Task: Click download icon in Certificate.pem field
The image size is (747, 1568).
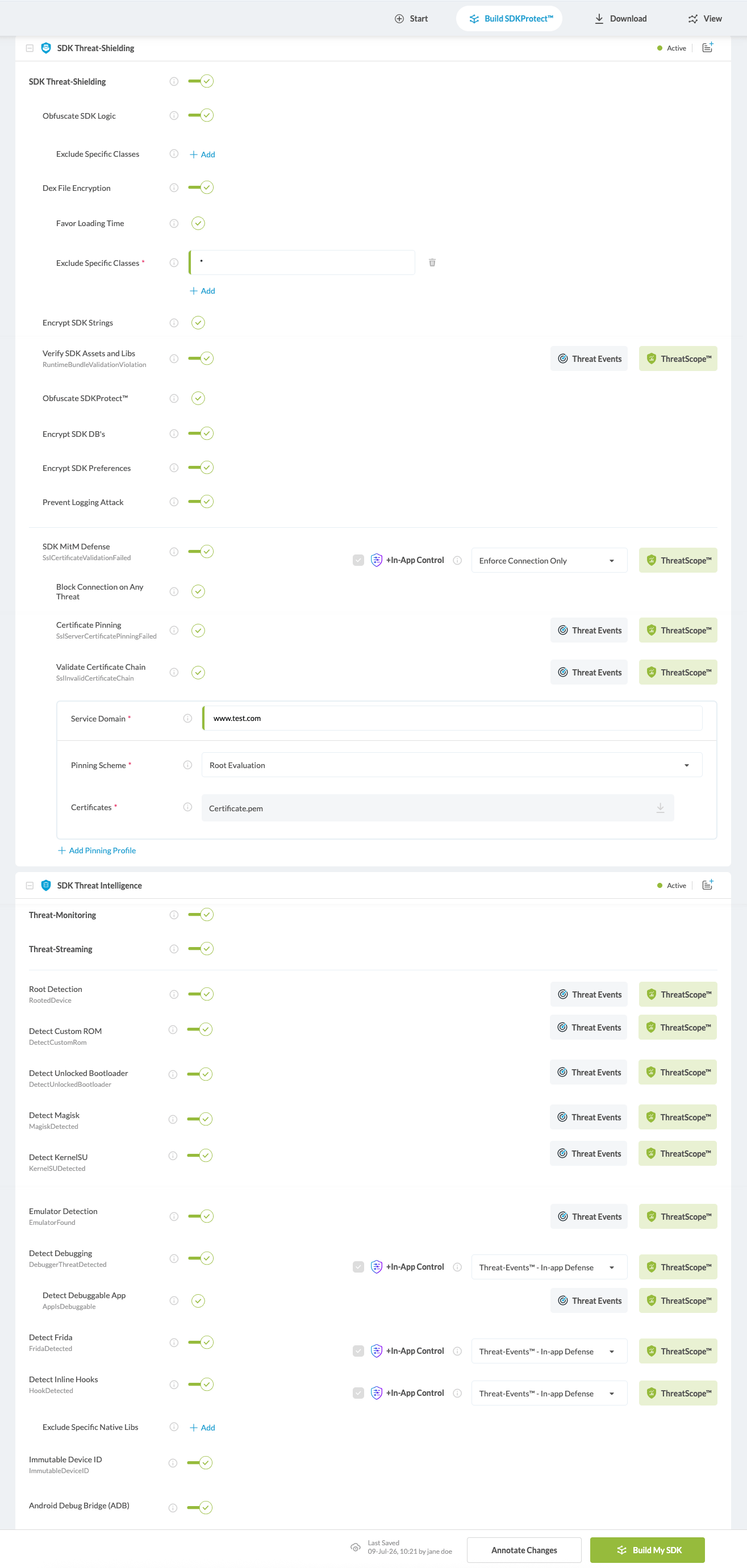Action: (660, 808)
